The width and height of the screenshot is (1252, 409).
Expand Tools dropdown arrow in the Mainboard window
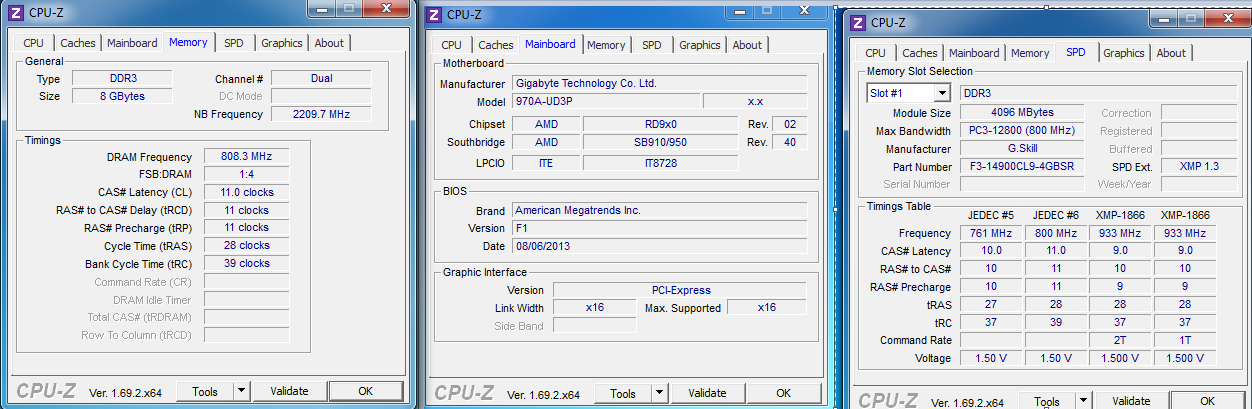pyautogui.click(x=659, y=393)
